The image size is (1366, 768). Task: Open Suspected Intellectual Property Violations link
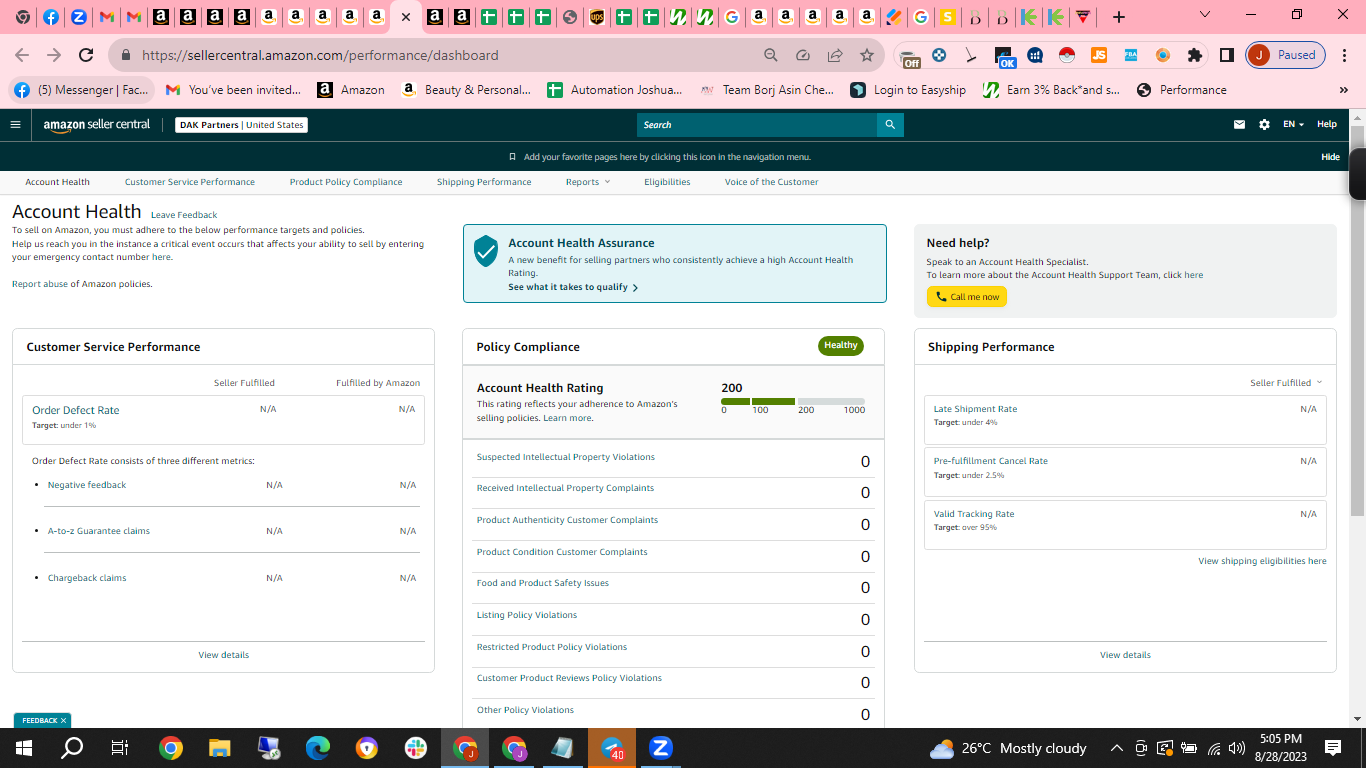click(x=566, y=457)
